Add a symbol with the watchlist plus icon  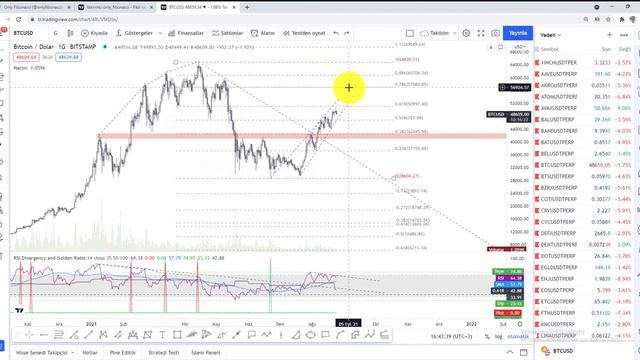(609, 35)
